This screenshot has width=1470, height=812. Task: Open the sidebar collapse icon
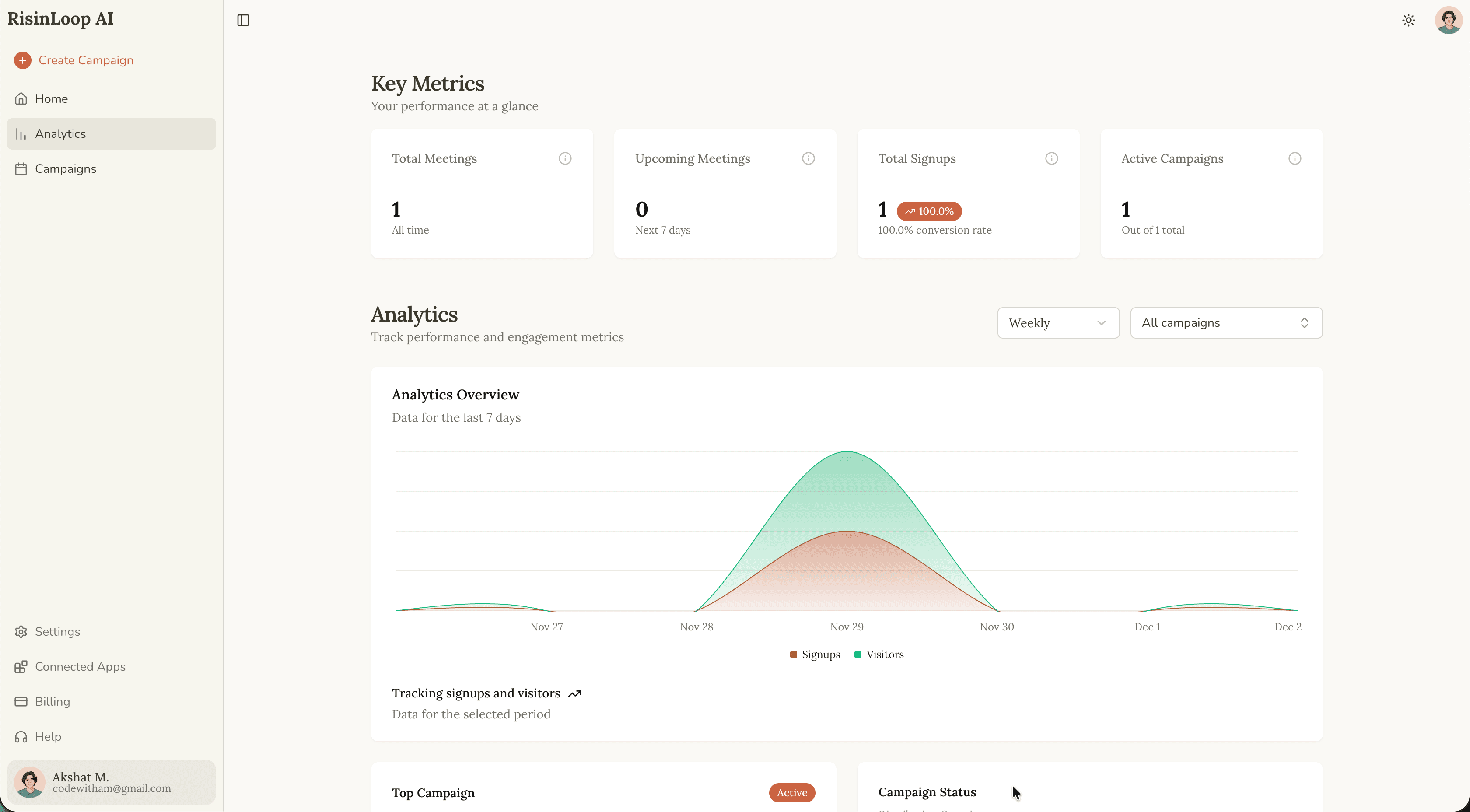pos(243,20)
